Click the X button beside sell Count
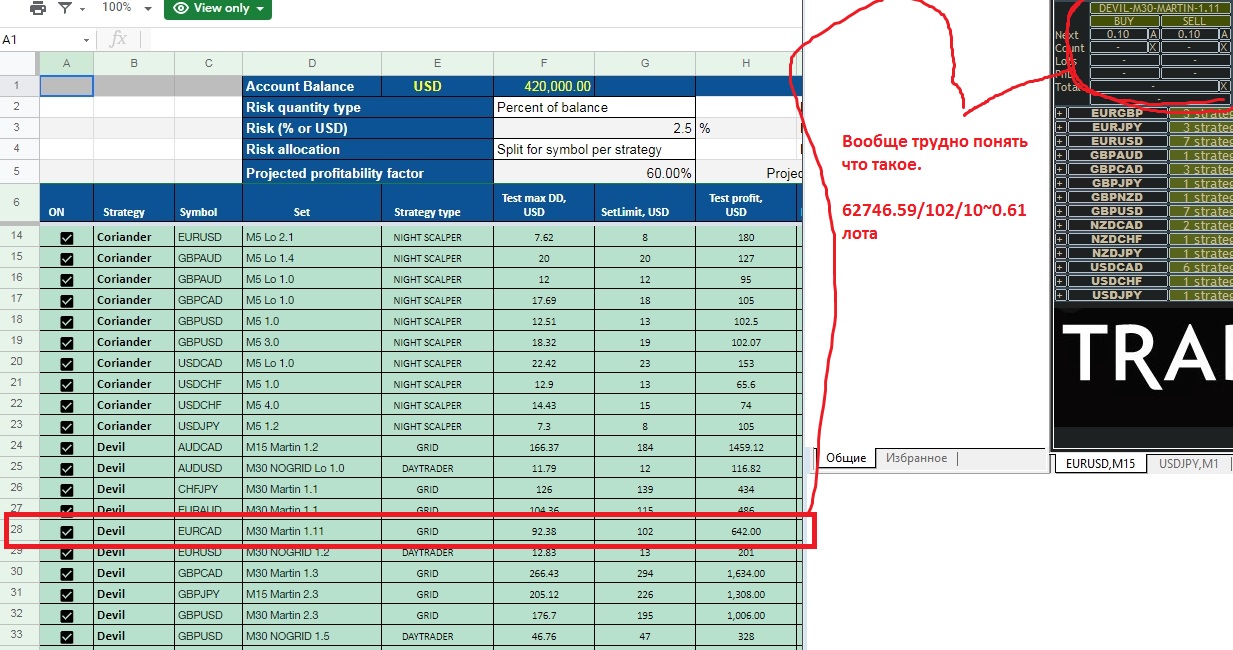1233x650 pixels. tap(1225, 47)
